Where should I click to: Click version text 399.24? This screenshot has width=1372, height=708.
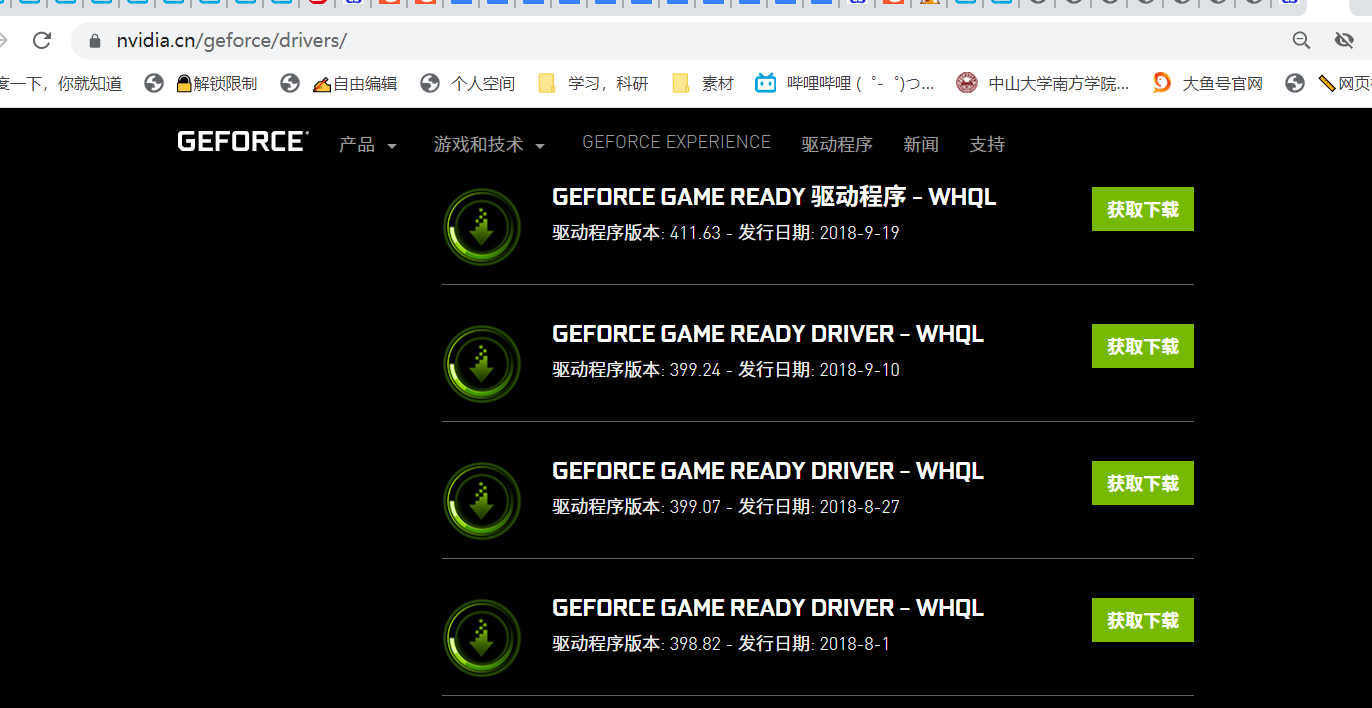click(x=695, y=370)
